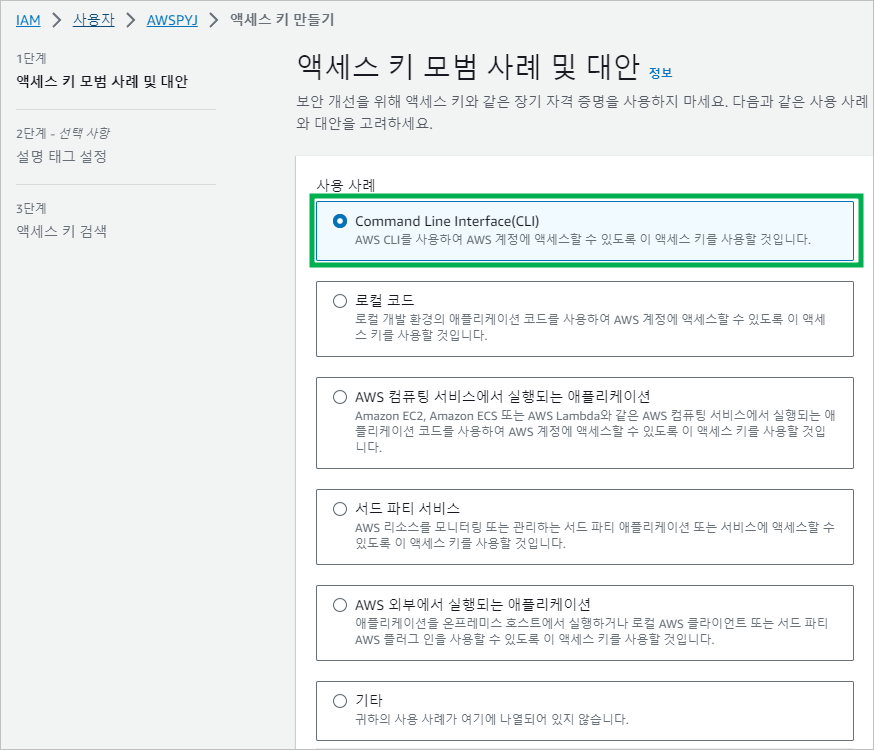Open the AWSPYJ user breadcrumb link
The image size is (874, 750).
point(172,20)
